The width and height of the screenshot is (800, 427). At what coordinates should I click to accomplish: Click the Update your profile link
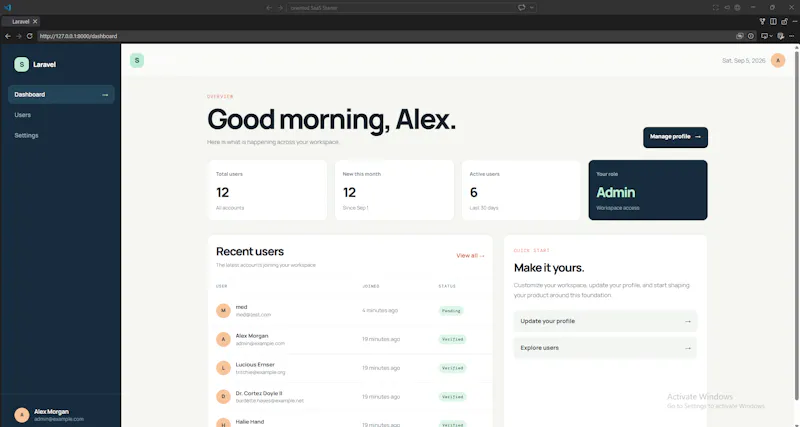click(605, 321)
